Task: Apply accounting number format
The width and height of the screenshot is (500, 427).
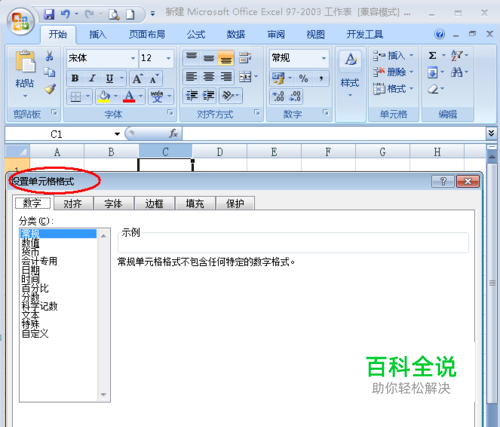Action: (278, 78)
